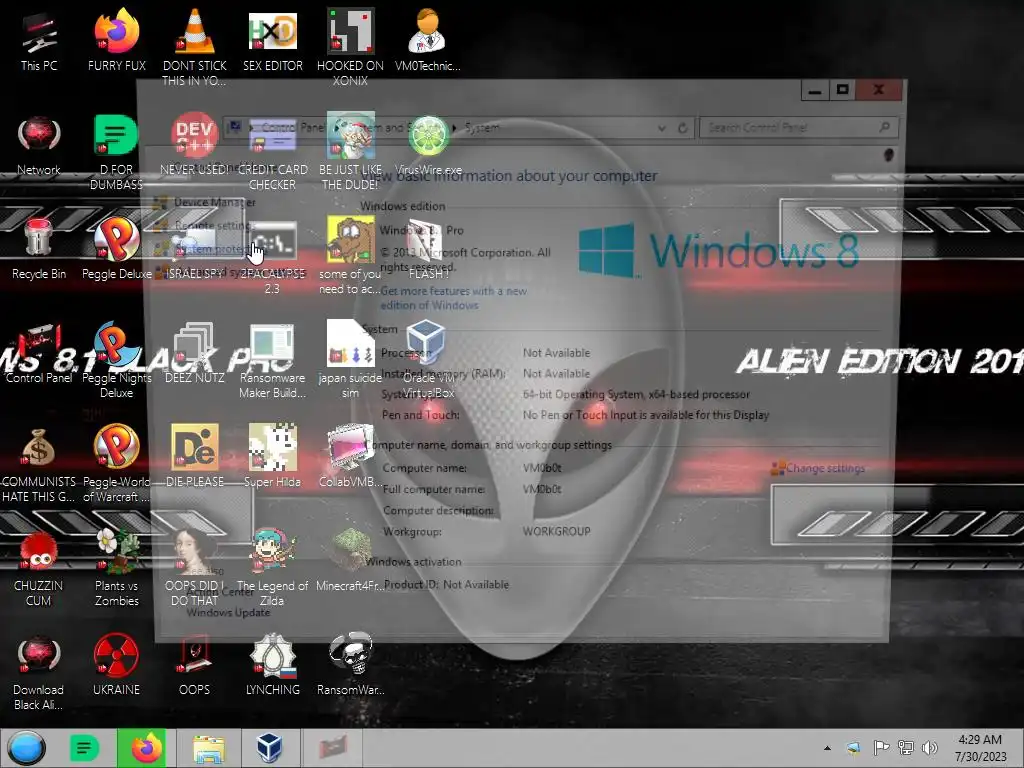Launch the Peggle Deluxe shortcut

pos(116,249)
